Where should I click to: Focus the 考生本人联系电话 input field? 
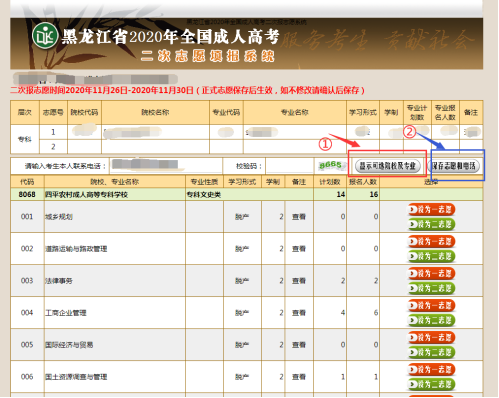point(166,166)
